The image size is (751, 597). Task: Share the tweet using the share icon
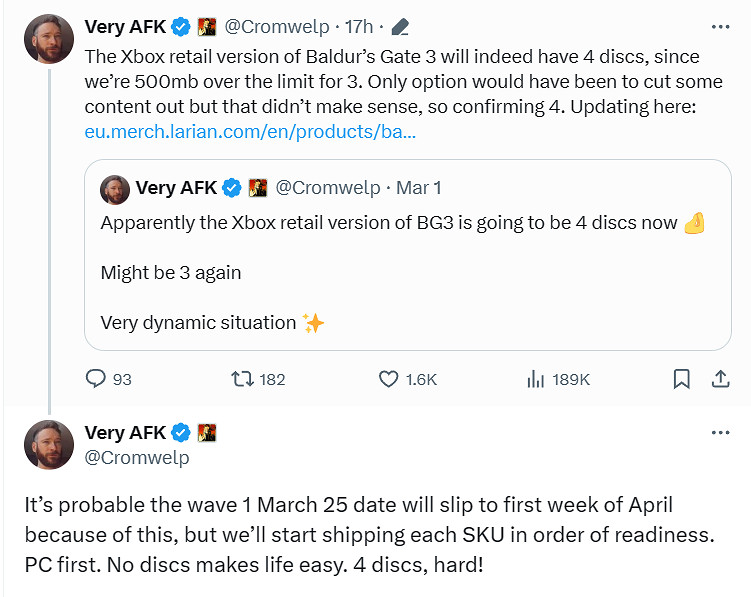tap(719, 379)
